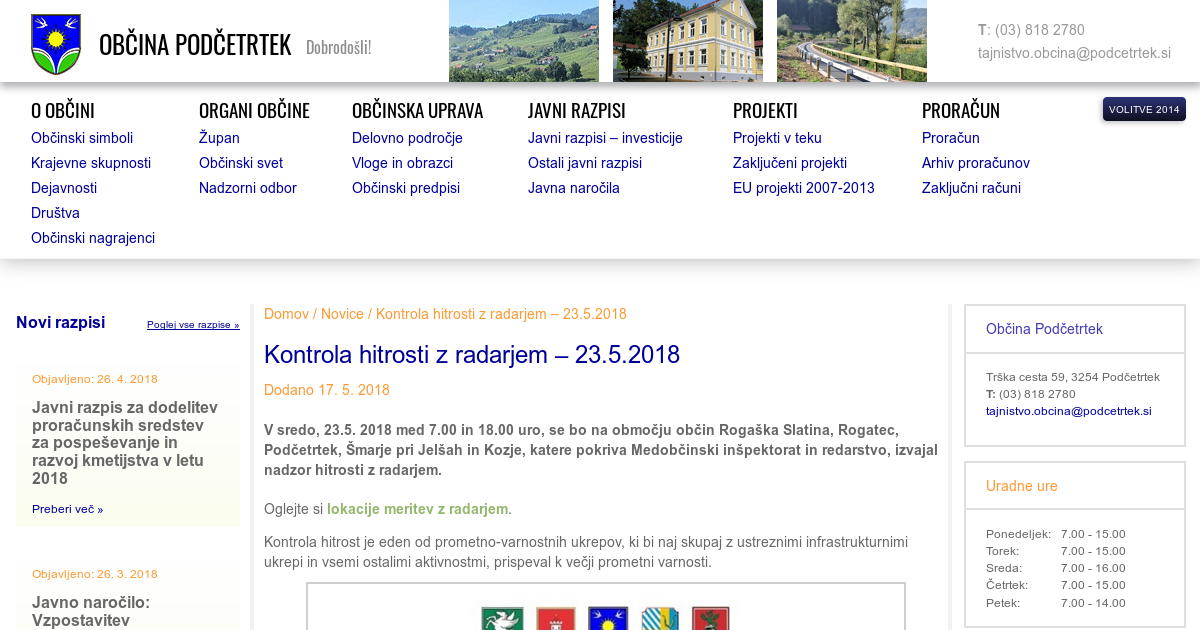Click the sidebar tajnistvo email link
This screenshot has width=1200, height=630.
[x=1068, y=411]
